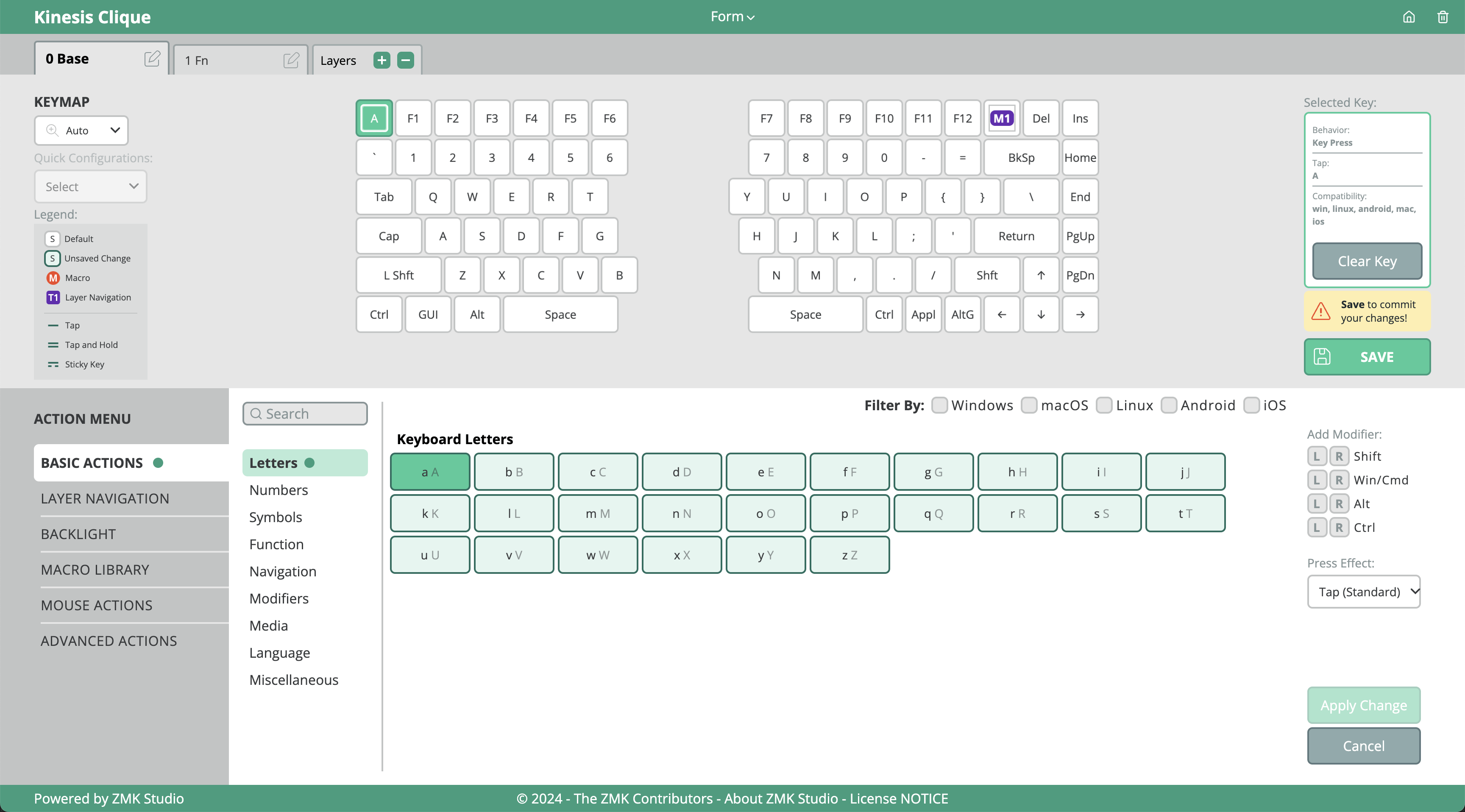The image size is (1465, 812).
Task: Click the home icon in the top bar
Action: [x=1409, y=17]
